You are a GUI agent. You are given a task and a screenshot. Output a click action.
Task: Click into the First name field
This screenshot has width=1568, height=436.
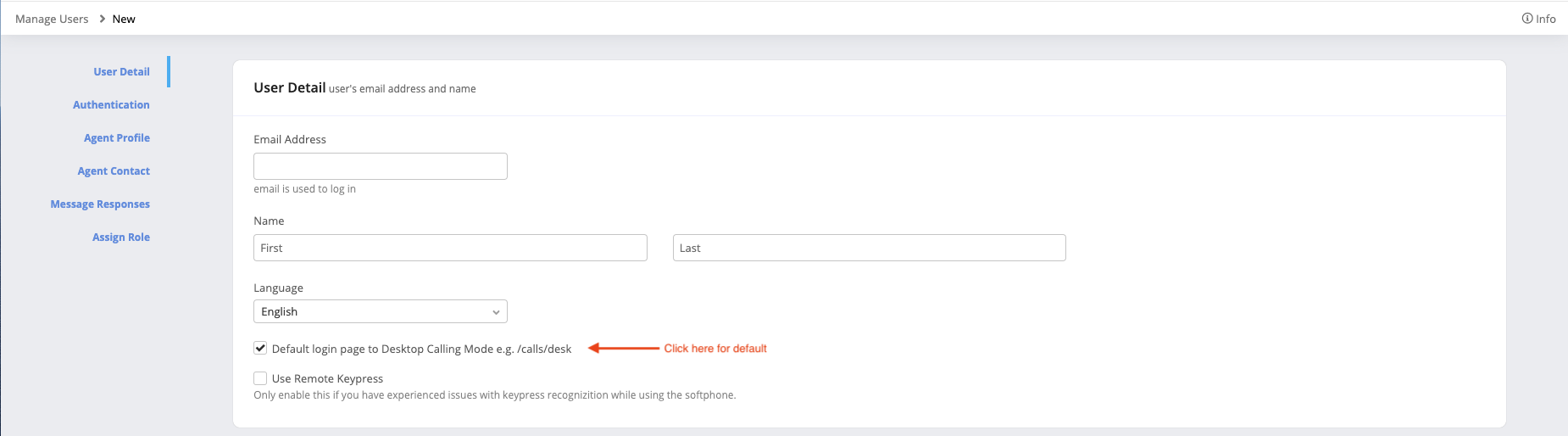[450, 248]
